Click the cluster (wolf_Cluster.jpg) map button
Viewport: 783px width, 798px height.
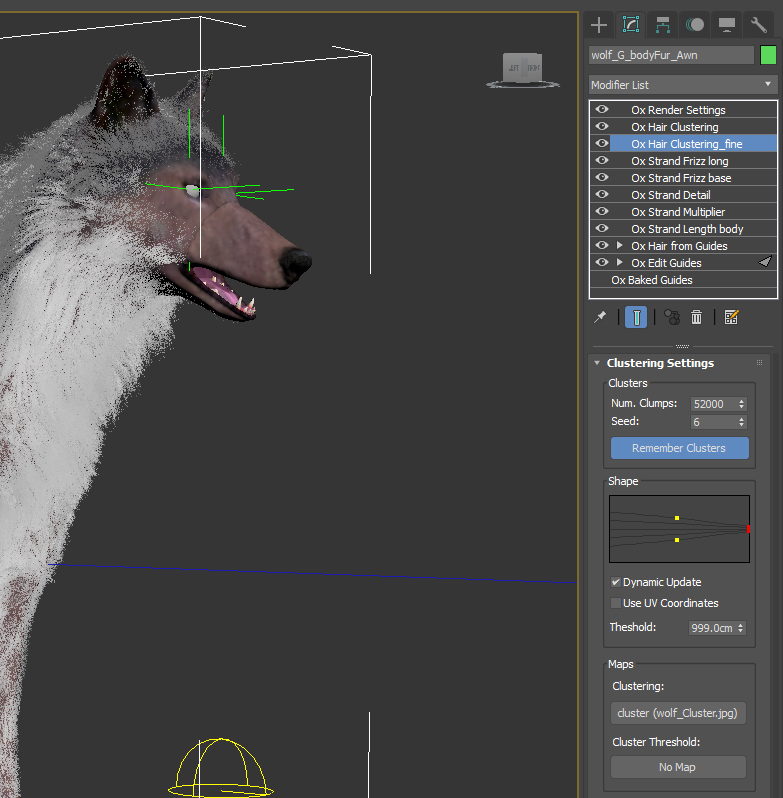678,713
